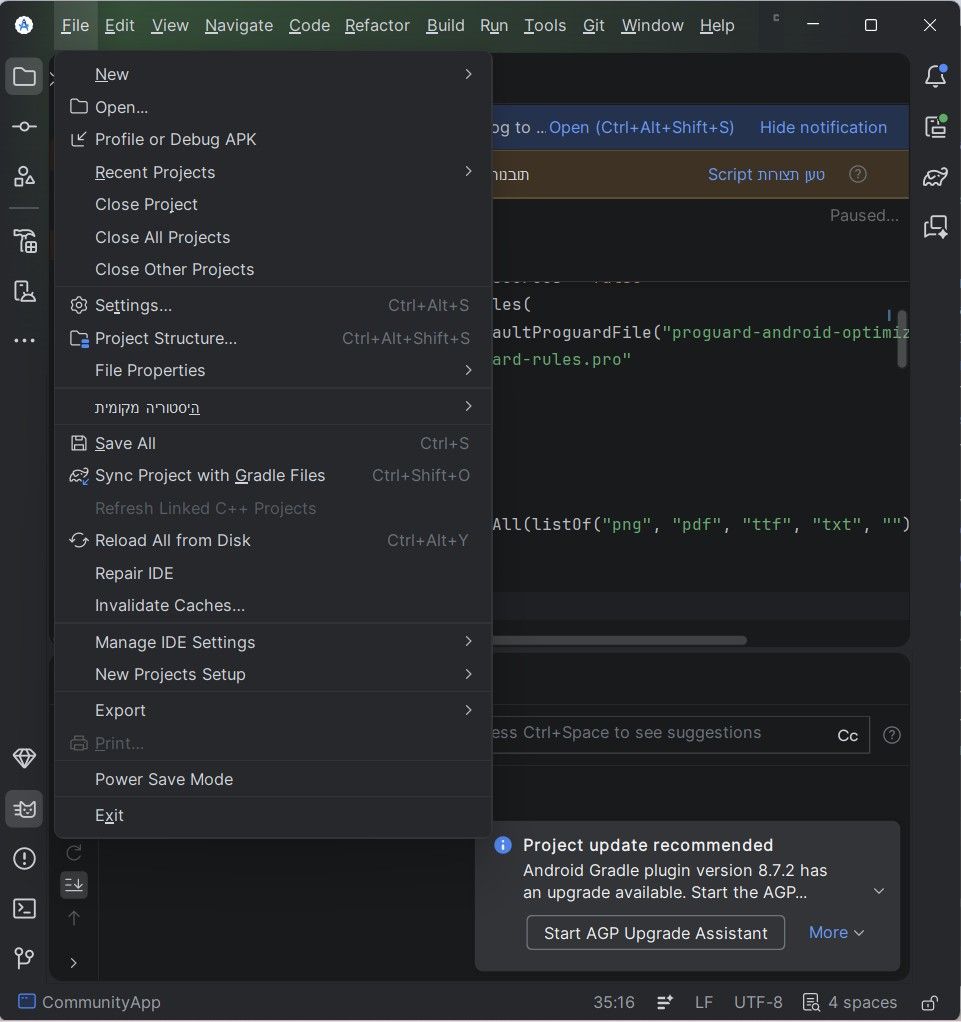The height and width of the screenshot is (1022, 961).
Task: Click the Android Studio logo icon
Action: coord(24,25)
